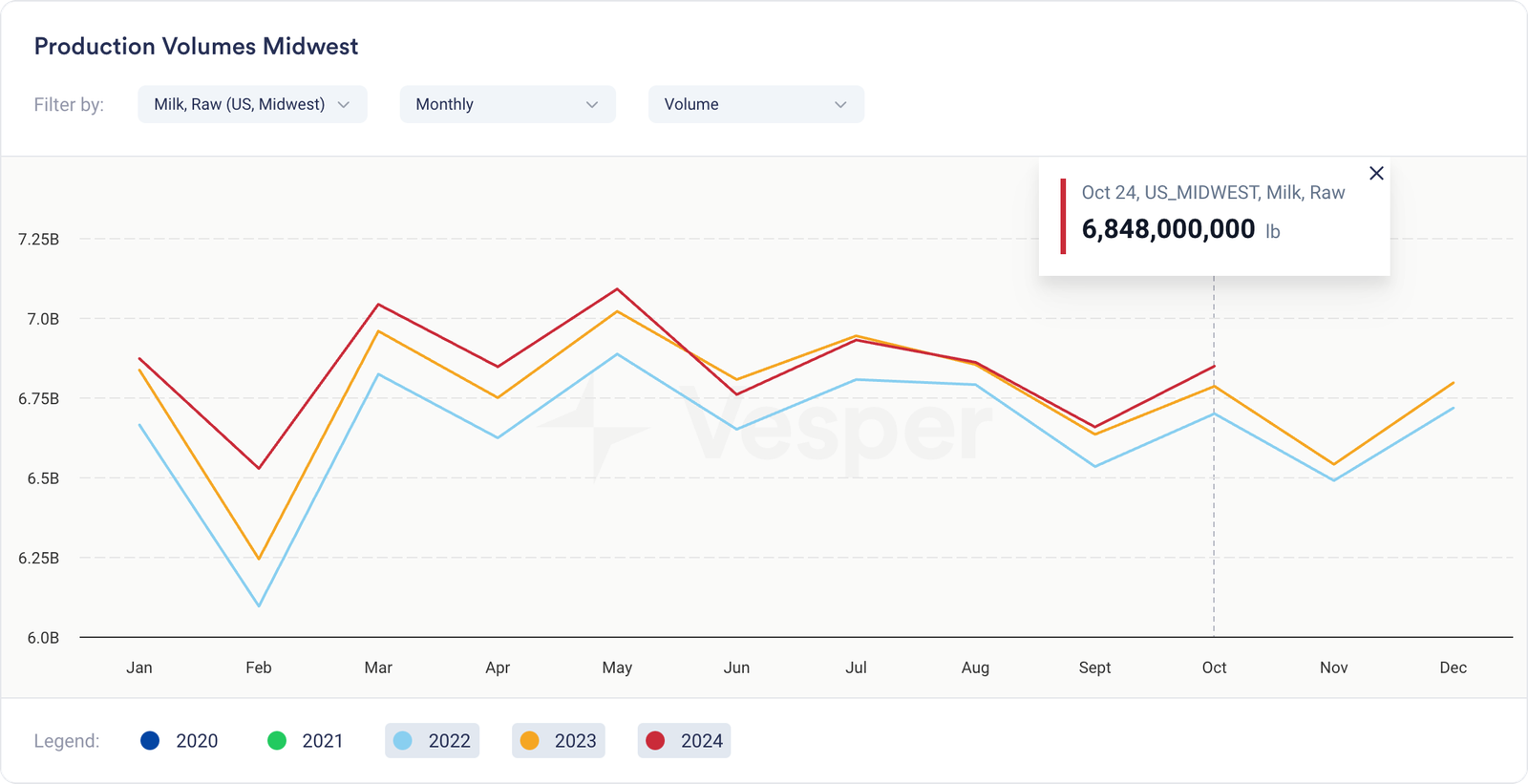The width and height of the screenshot is (1528, 784).
Task: Click the 2022 line low at Feb
Action: coord(259,605)
